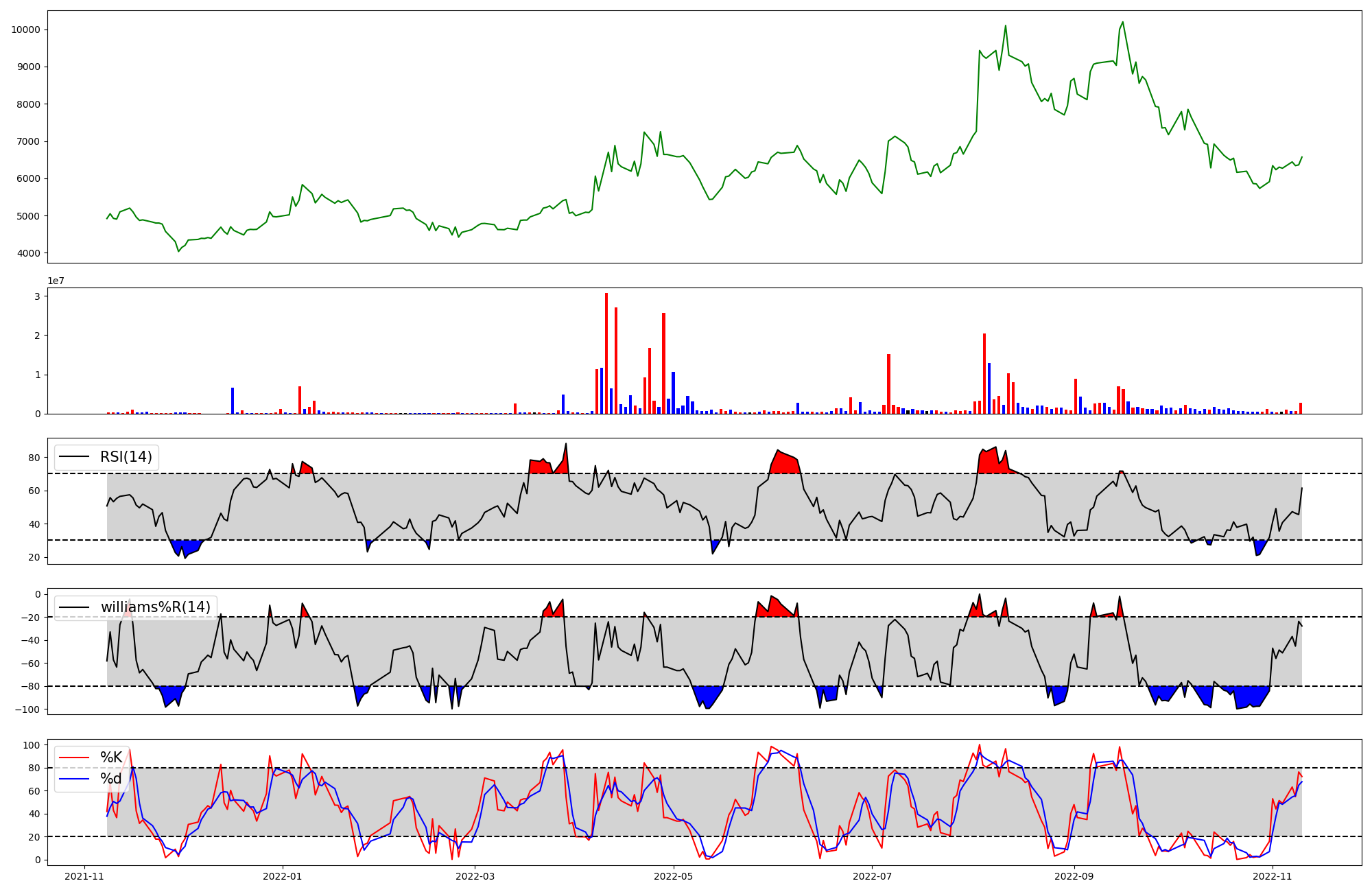Click the williams%R(14) legend entry

coord(155,607)
